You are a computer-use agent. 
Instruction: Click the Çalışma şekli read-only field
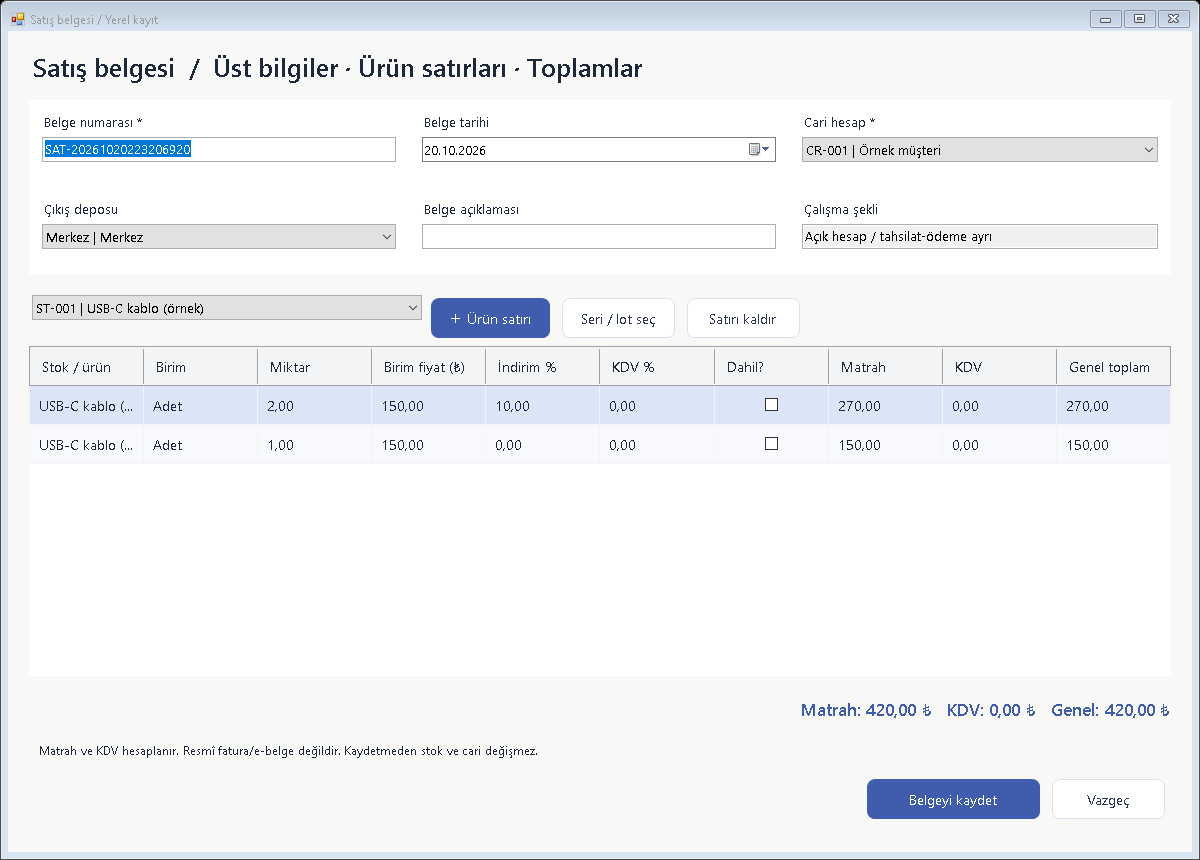980,237
